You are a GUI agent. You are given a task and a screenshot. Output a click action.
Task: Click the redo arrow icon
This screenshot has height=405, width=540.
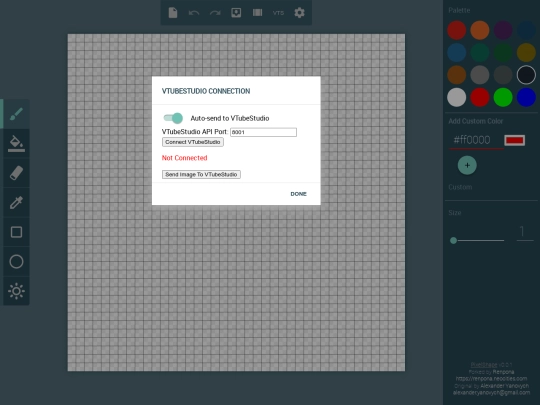[215, 13]
